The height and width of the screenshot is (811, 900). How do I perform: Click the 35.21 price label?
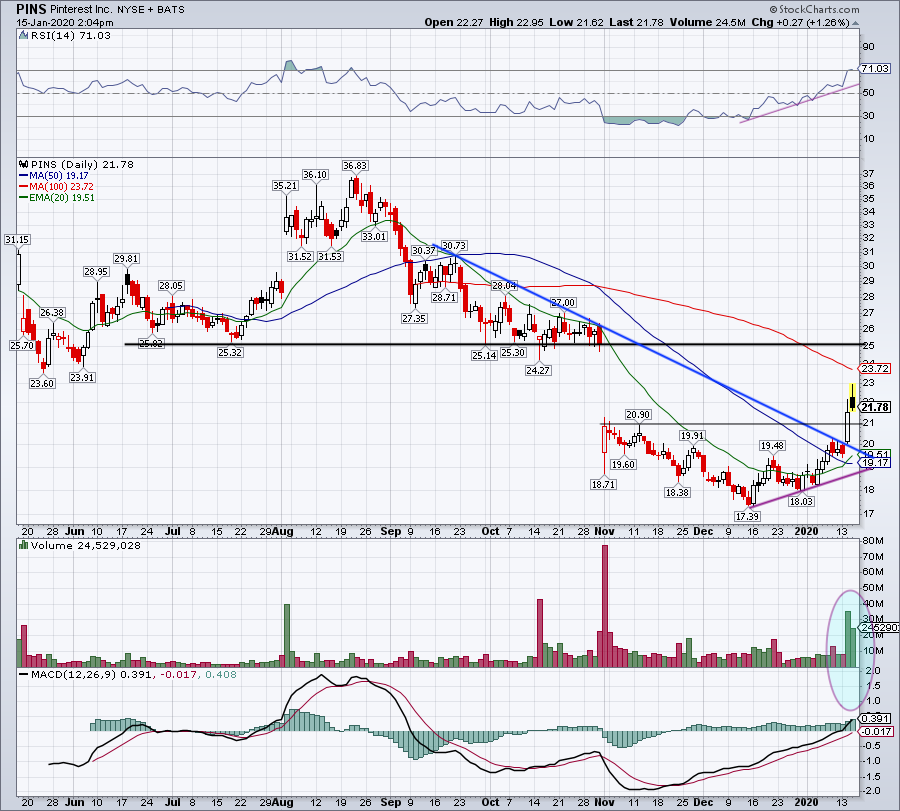coord(285,185)
